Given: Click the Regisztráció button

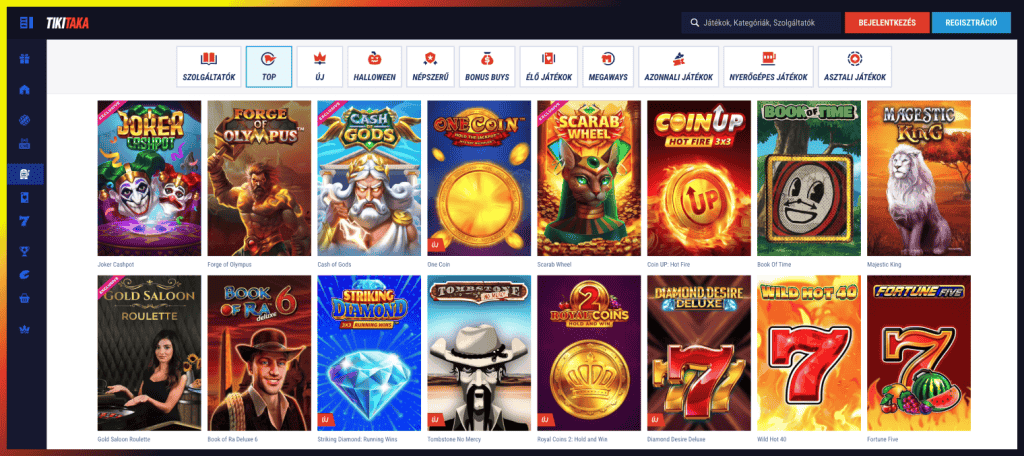Looking at the screenshot, I should 971,22.
